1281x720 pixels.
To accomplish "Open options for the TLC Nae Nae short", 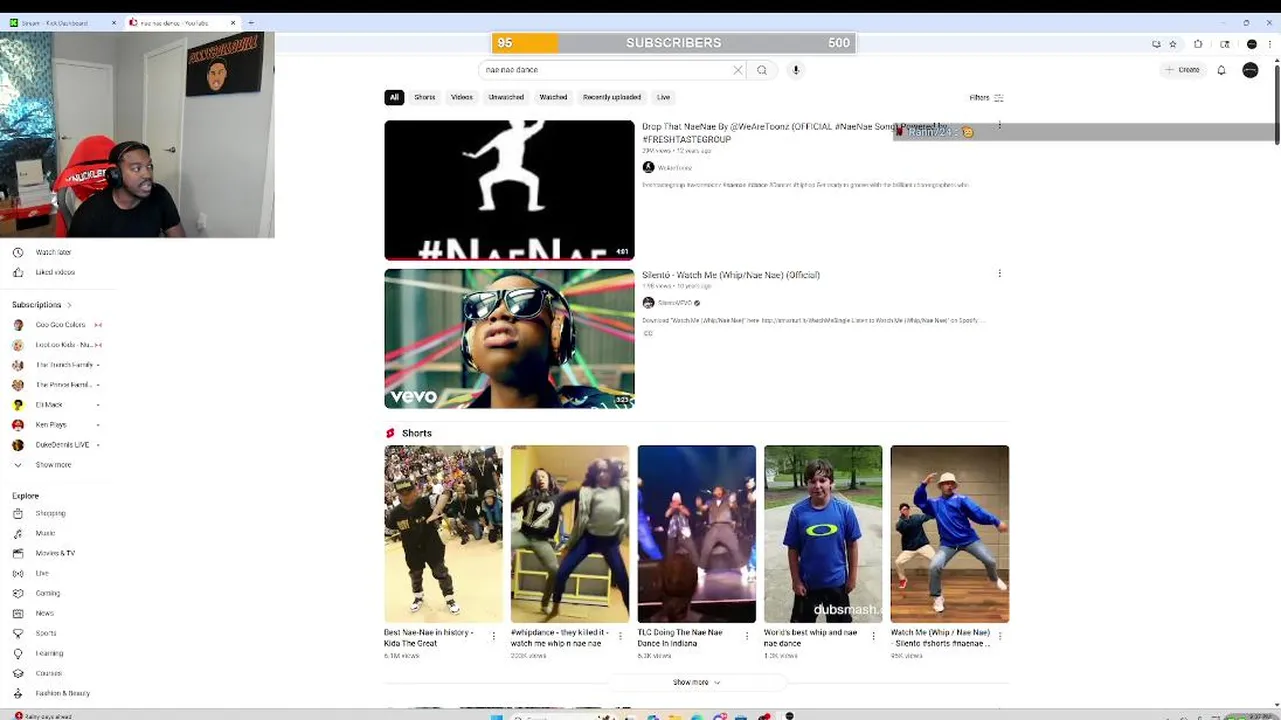I will (746, 636).
